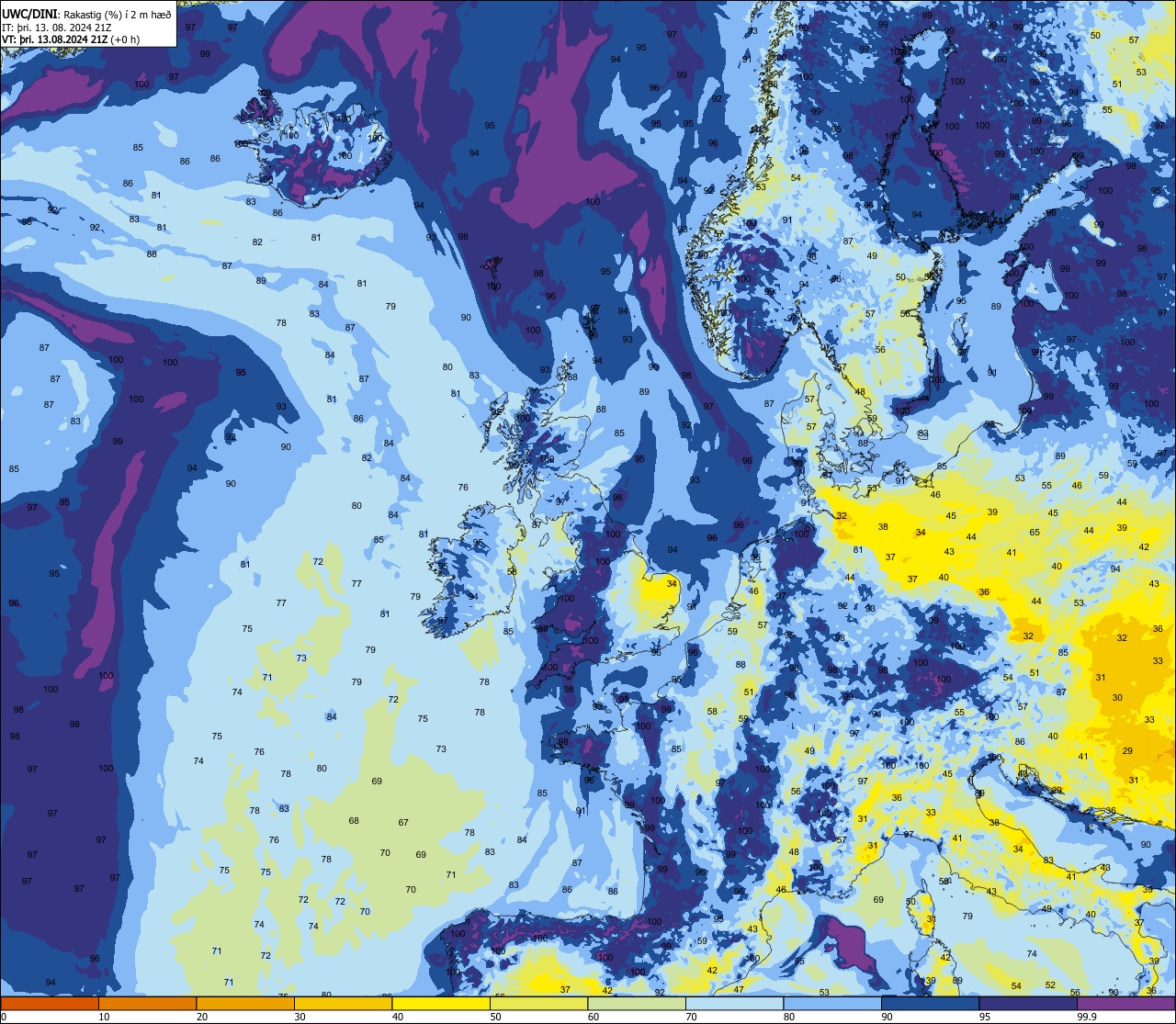Click the 95 tick label on color scale
Screen dimensions: 1176x1024
[x=985, y=1017]
